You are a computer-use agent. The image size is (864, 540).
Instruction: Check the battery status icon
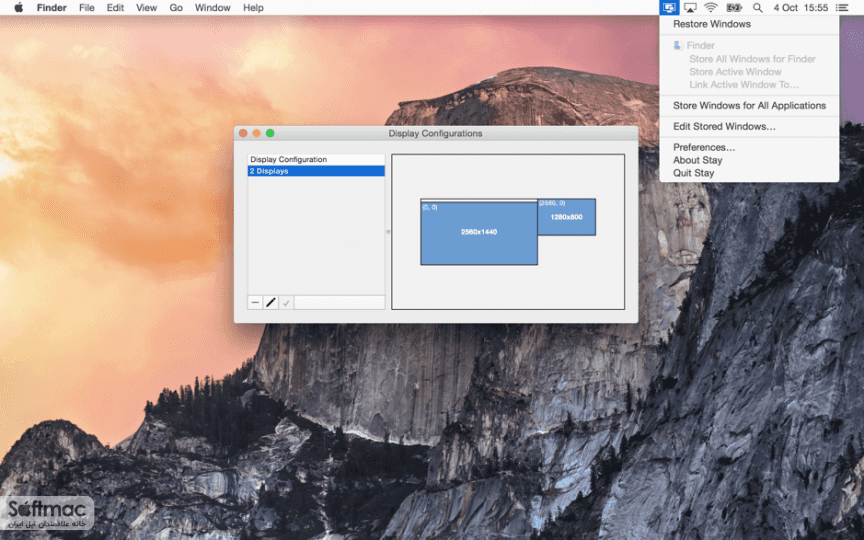click(734, 8)
